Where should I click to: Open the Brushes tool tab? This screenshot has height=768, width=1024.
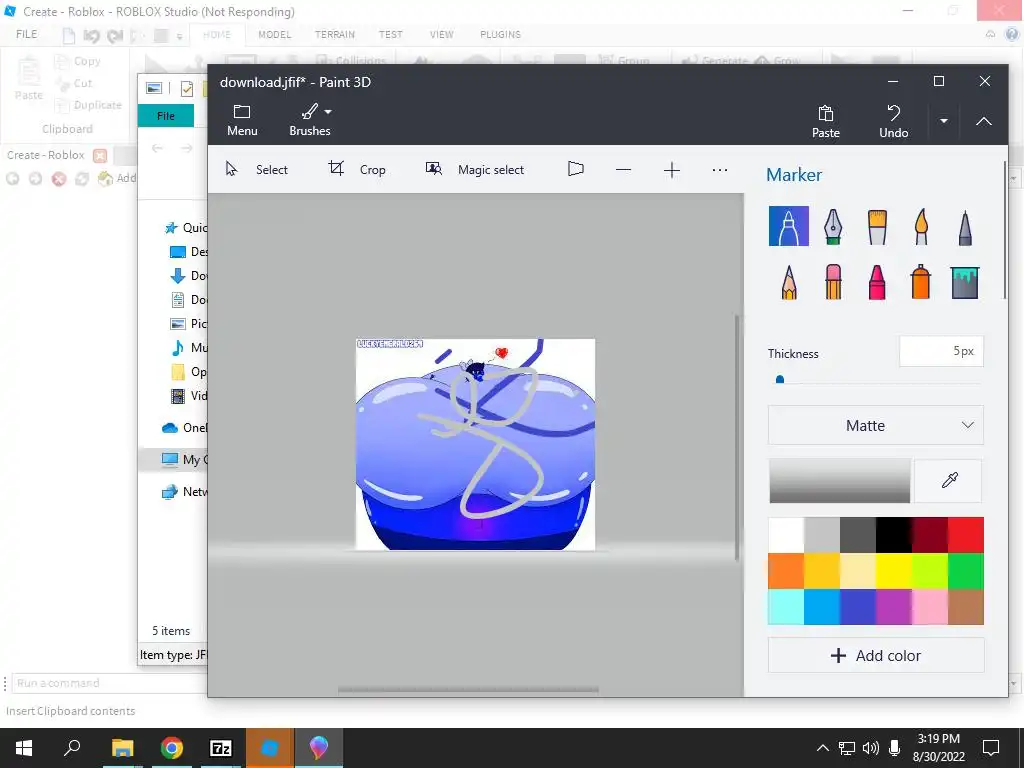(x=310, y=120)
